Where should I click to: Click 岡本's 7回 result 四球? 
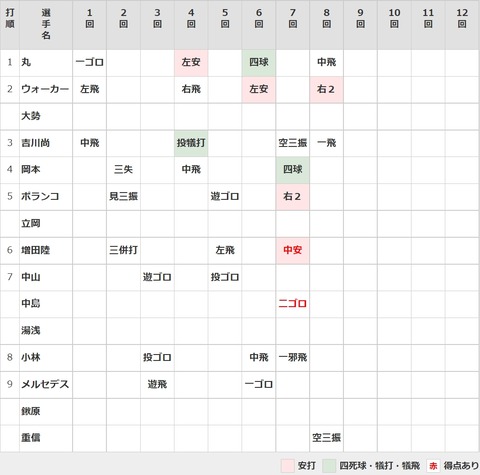coord(293,169)
